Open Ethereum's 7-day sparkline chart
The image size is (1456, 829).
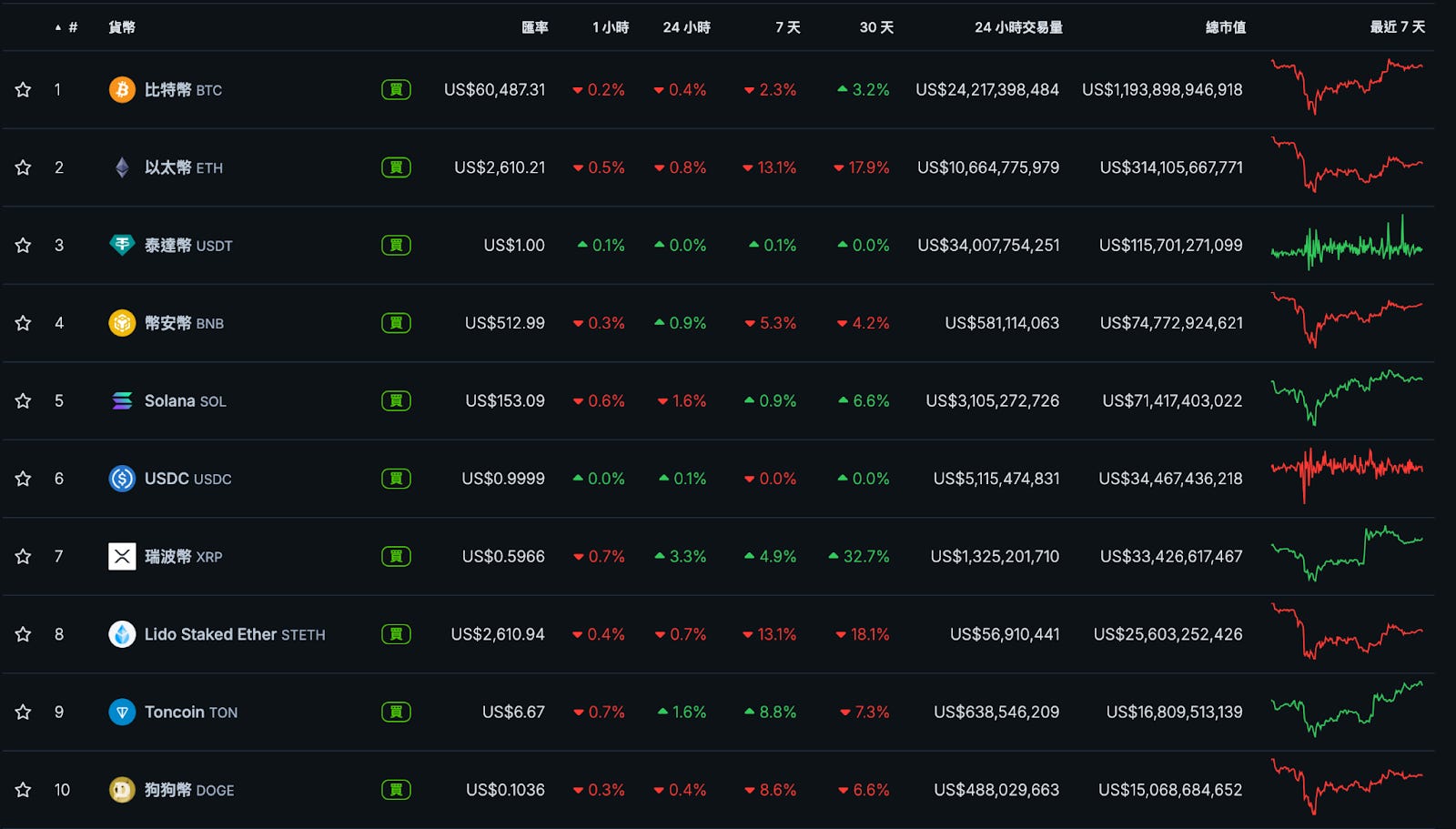tap(1347, 165)
